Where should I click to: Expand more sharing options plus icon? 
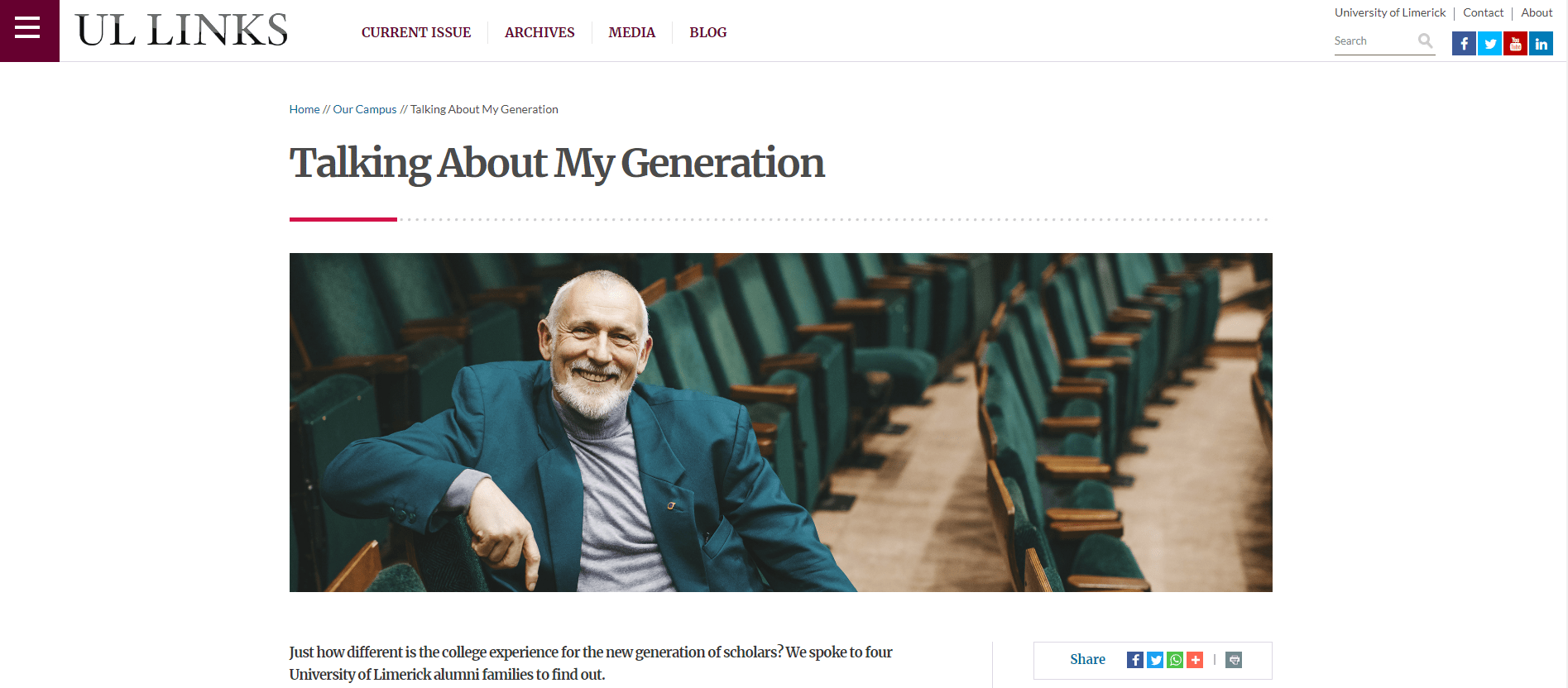pyautogui.click(x=1195, y=660)
